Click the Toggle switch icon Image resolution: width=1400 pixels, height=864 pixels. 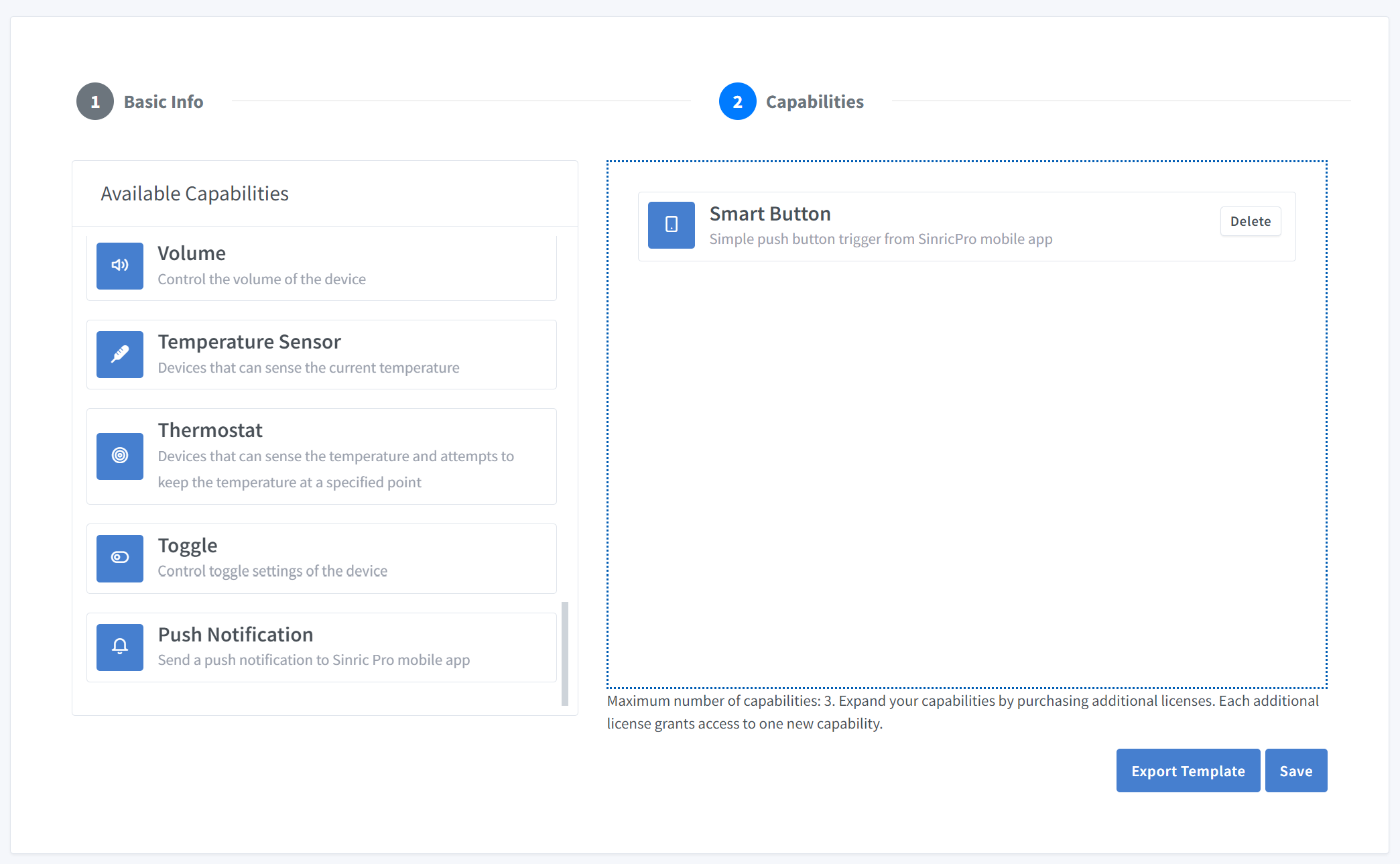point(119,558)
